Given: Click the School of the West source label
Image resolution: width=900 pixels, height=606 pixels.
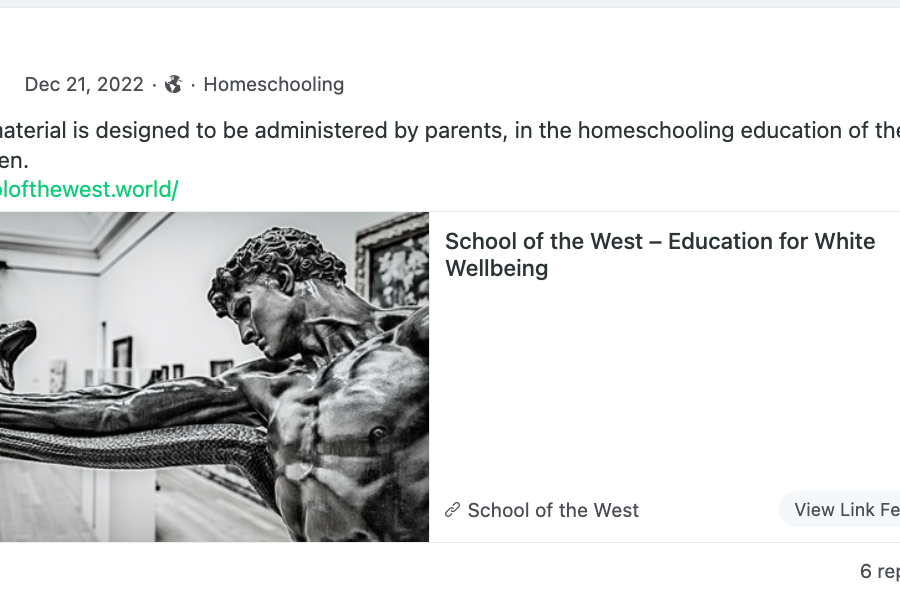Looking at the screenshot, I should [x=553, y=510].
